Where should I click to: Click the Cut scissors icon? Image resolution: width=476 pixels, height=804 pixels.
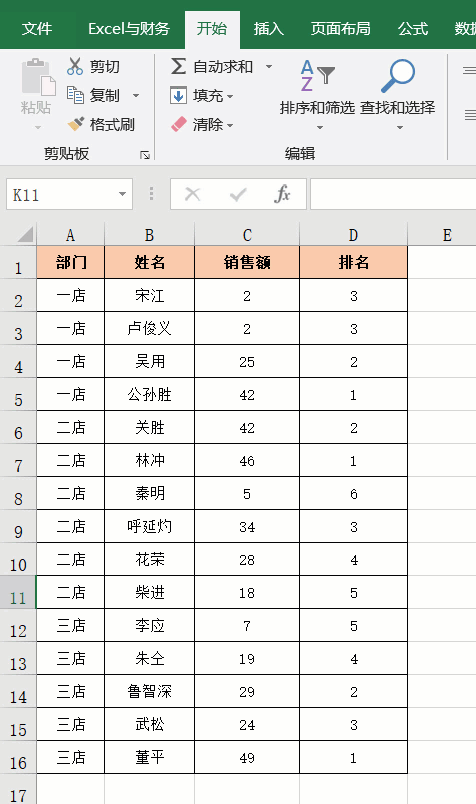point(75,66)
